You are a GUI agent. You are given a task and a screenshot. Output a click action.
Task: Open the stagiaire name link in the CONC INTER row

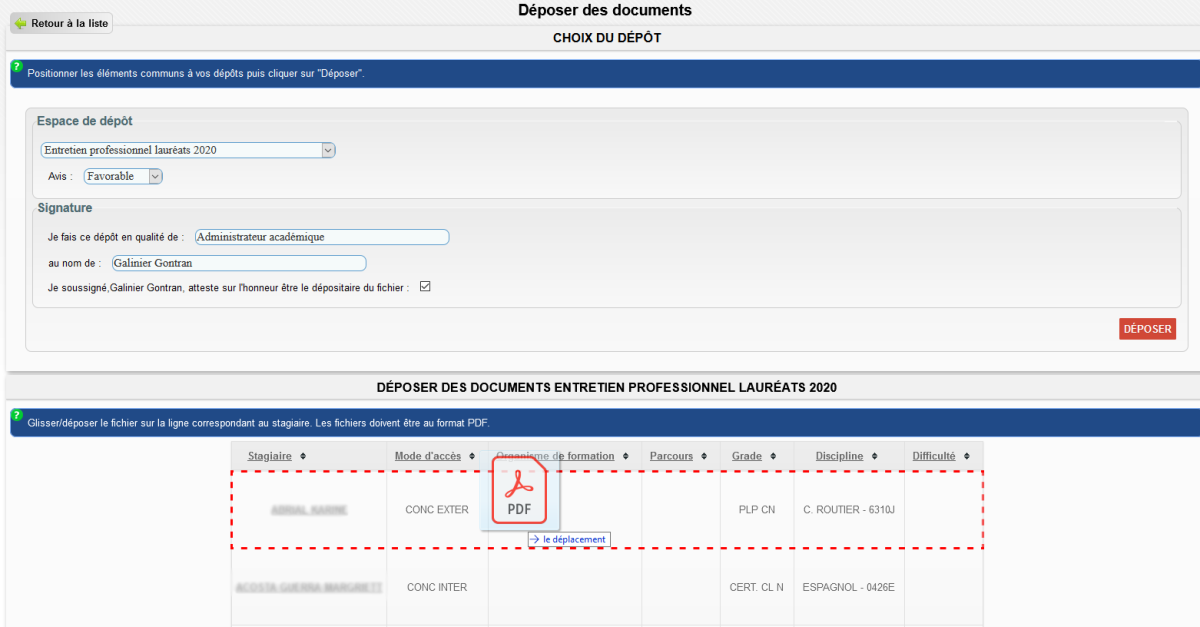tap(309, 587)
